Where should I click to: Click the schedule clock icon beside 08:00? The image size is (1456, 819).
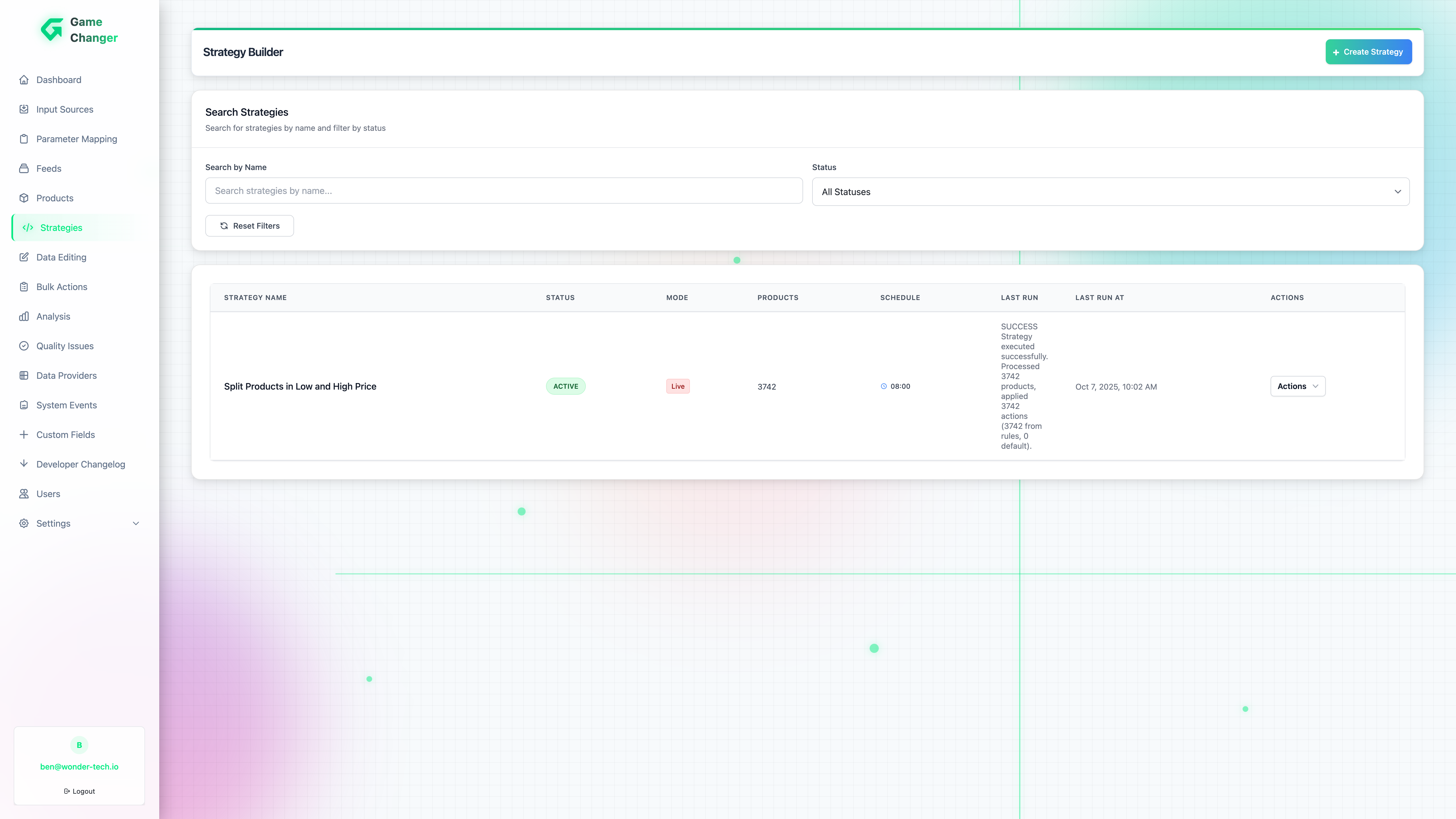coord(884,387)
